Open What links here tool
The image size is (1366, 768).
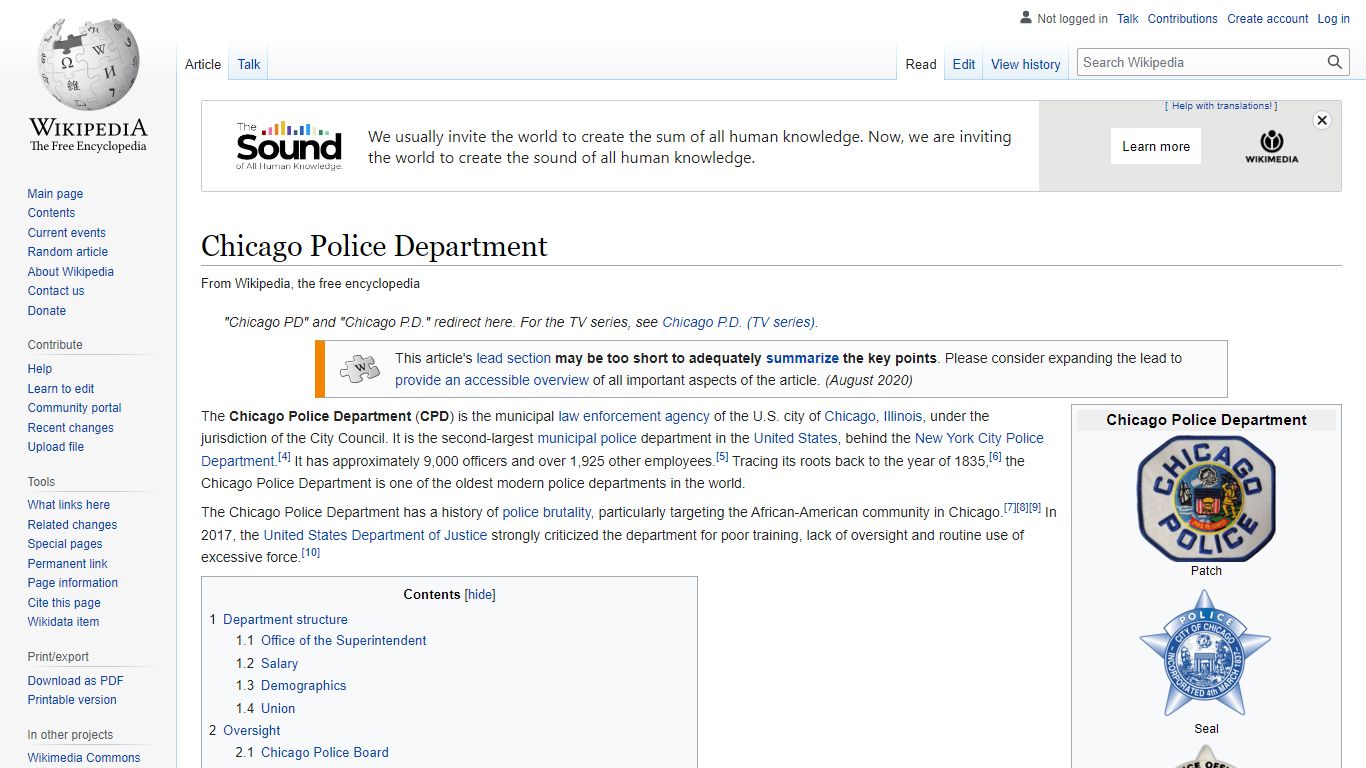click(x=69, y=505)
